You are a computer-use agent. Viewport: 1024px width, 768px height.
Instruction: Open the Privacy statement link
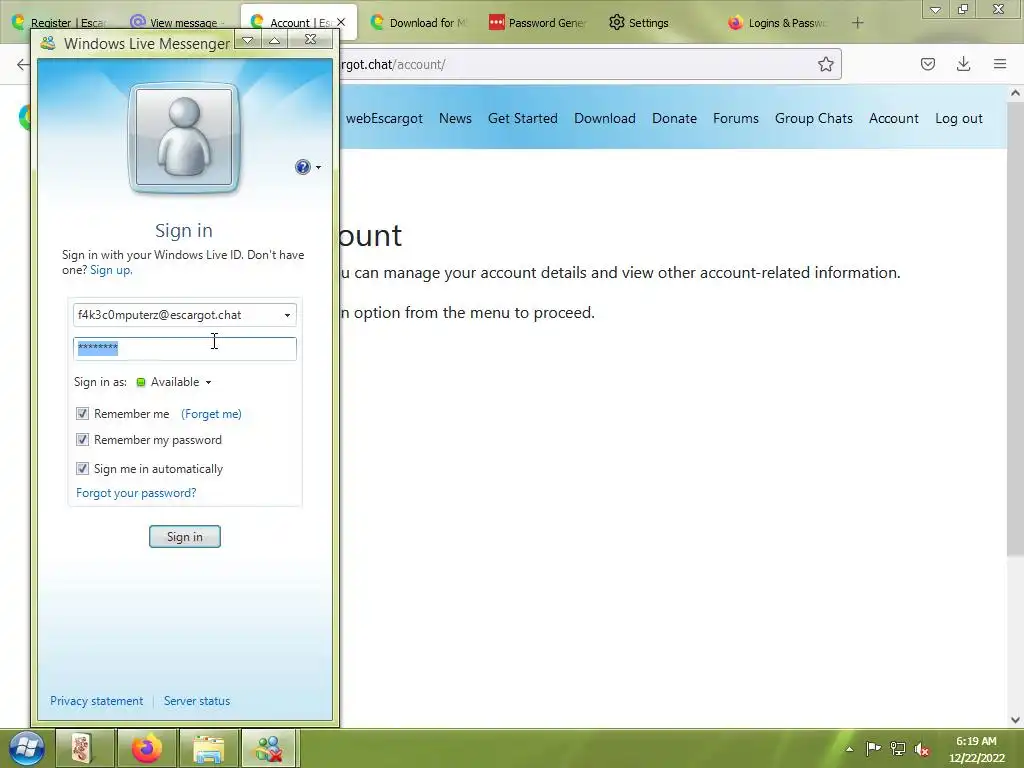pyautogui.click(x=97, y=701)
